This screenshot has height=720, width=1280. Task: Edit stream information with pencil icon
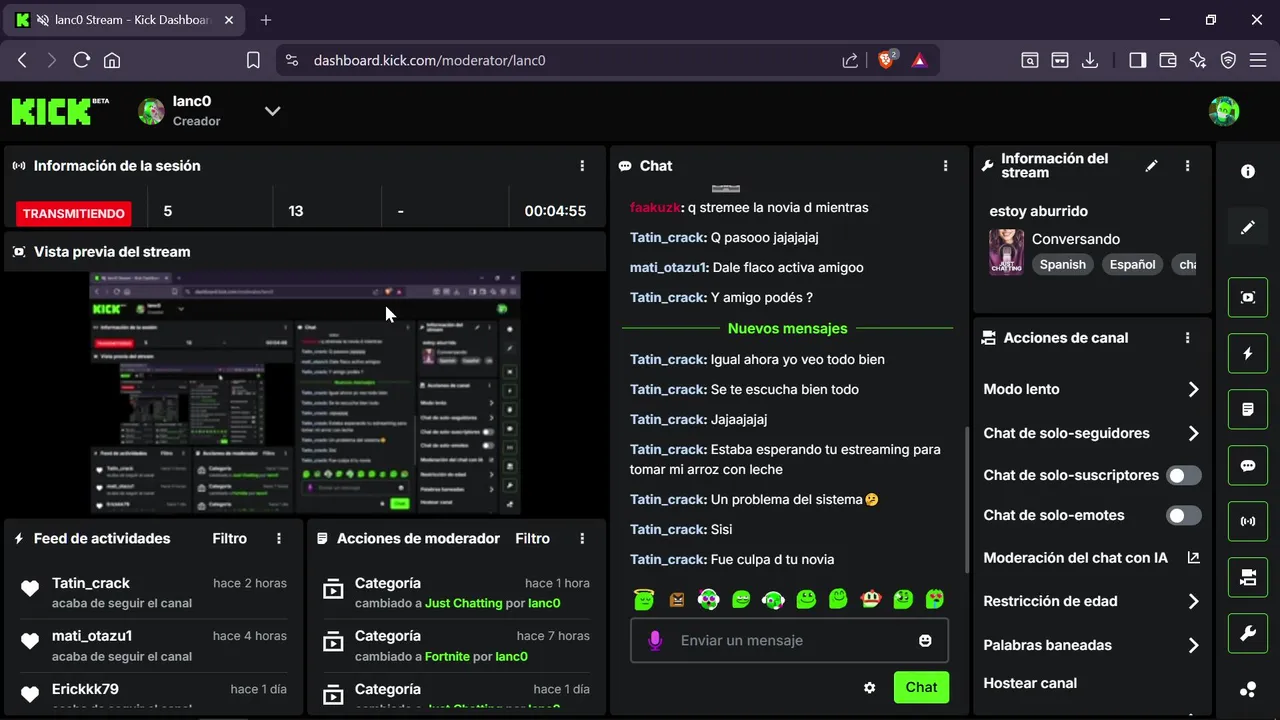click(1152, 166)
